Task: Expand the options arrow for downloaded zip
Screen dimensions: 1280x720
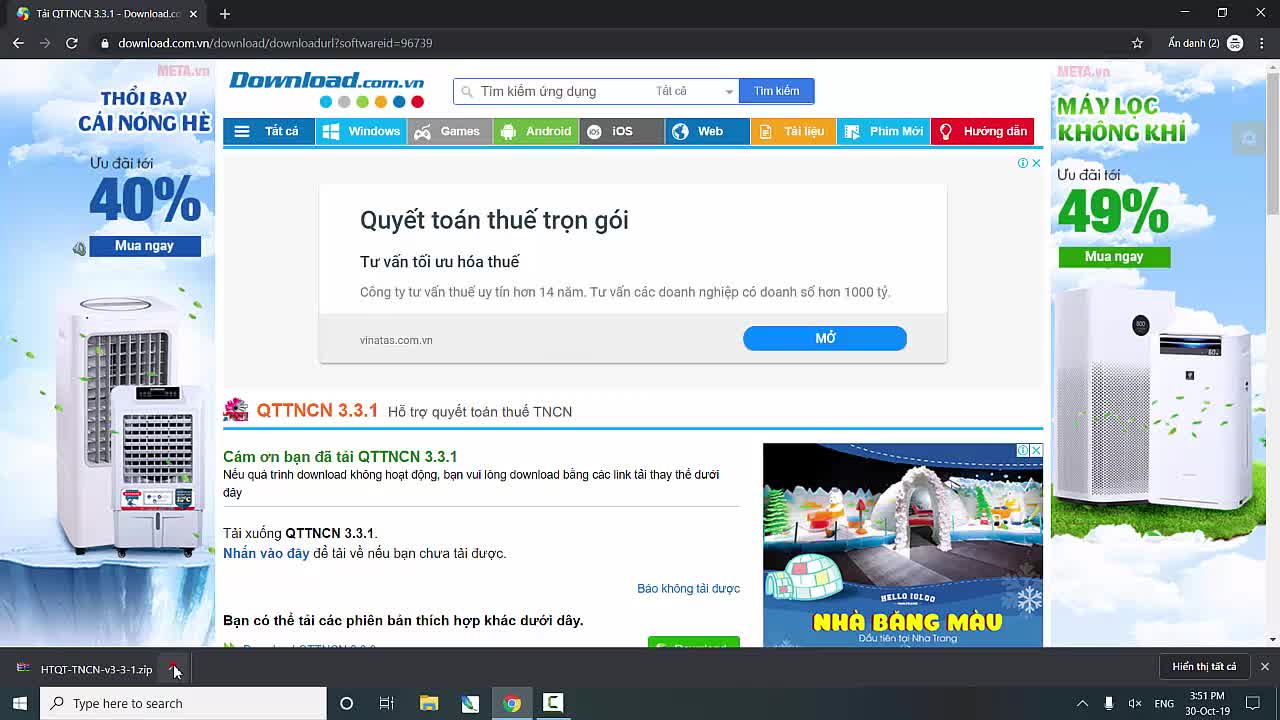Action: click(x=174, y=669)
